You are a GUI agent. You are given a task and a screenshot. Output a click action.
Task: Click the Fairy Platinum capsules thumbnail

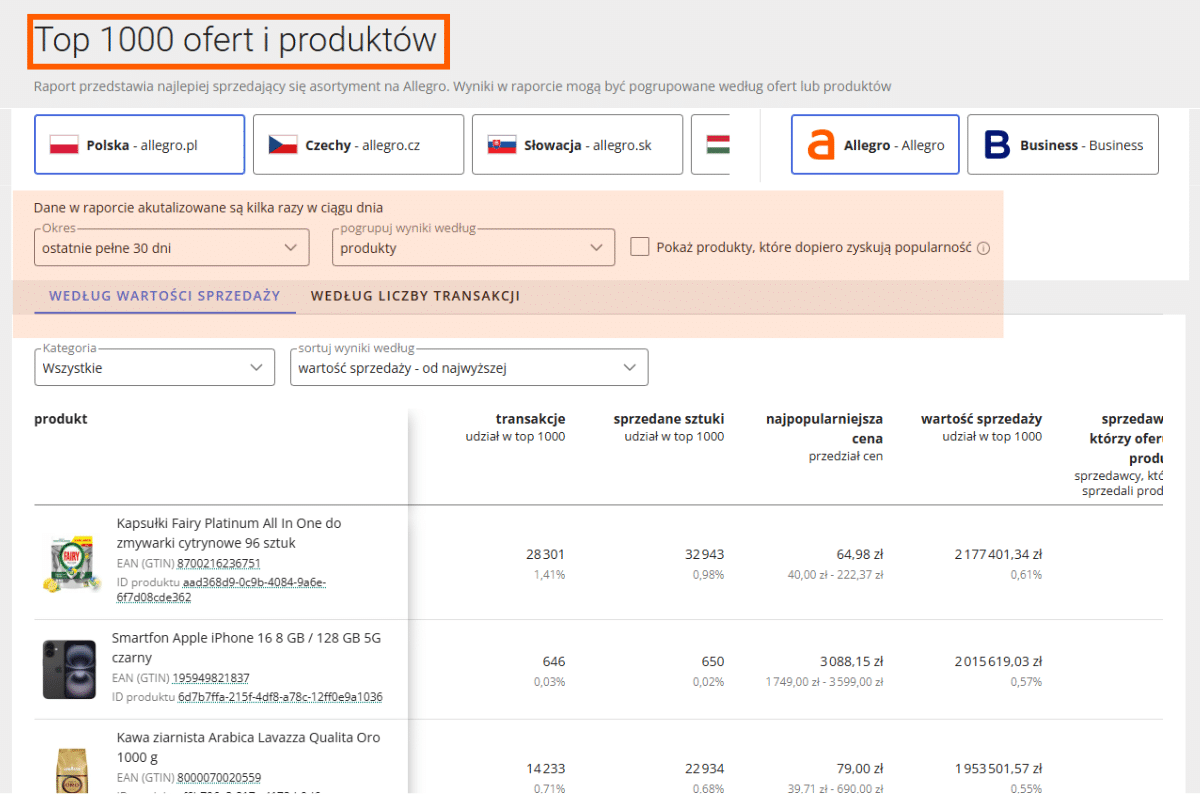point(73,563)
